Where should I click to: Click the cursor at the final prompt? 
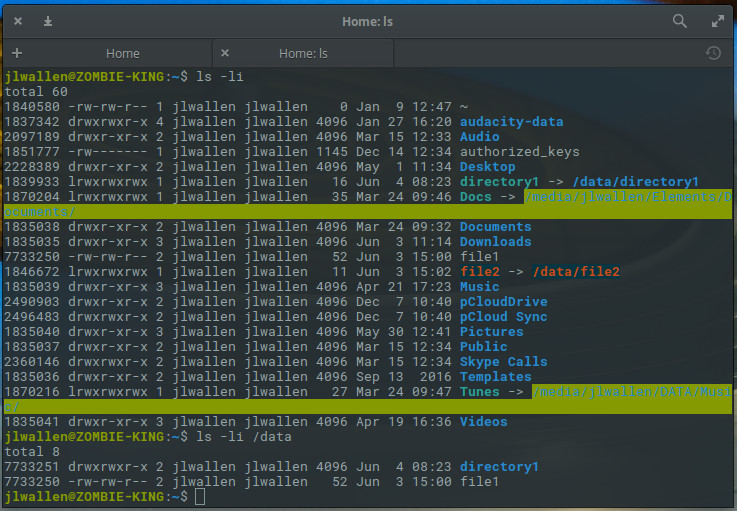click(x=200, y=496)
